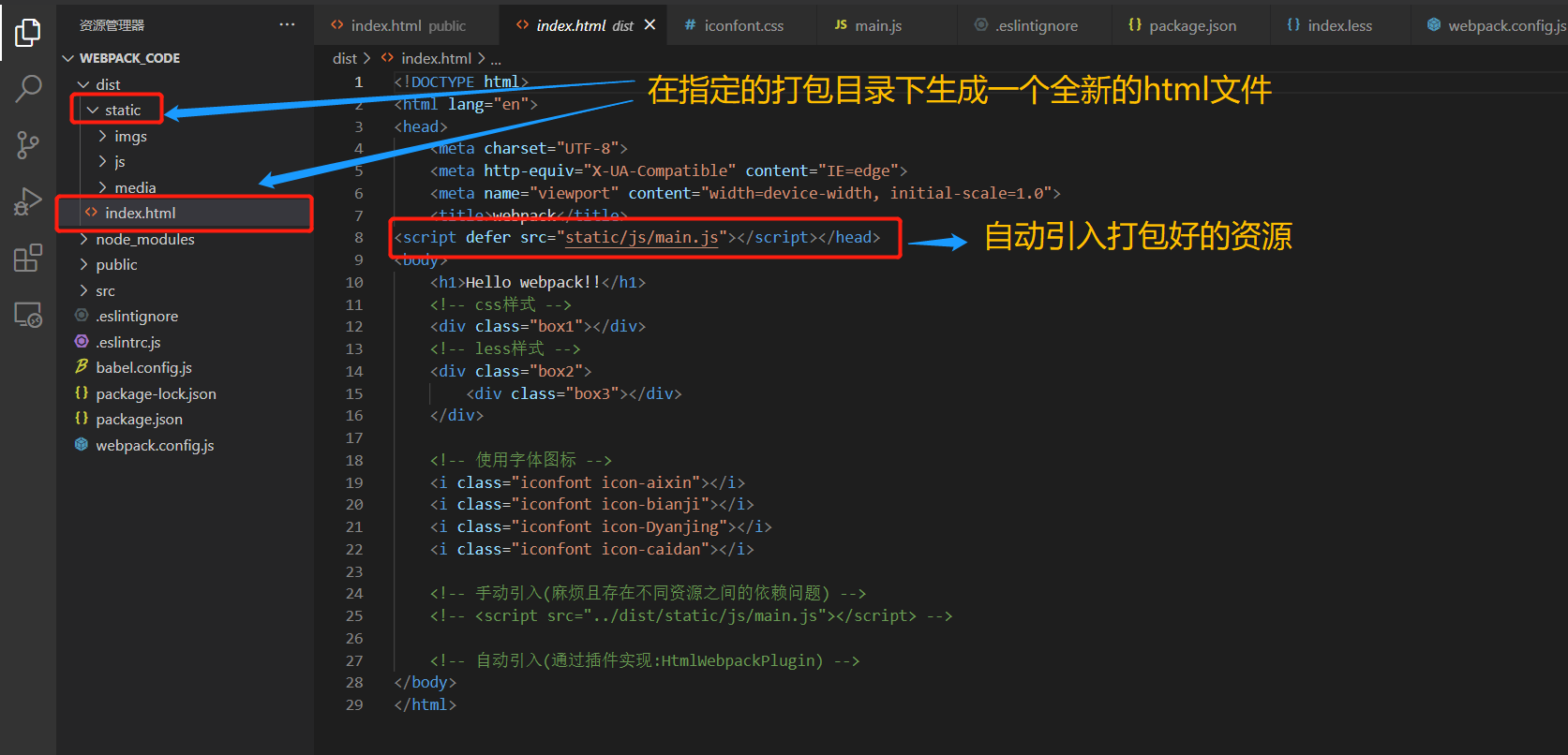Click the commented ../dist/static/js/main.js script line
Image resolution: width=1568 pixels, height=755 pixels.
(x=692, y=615)
